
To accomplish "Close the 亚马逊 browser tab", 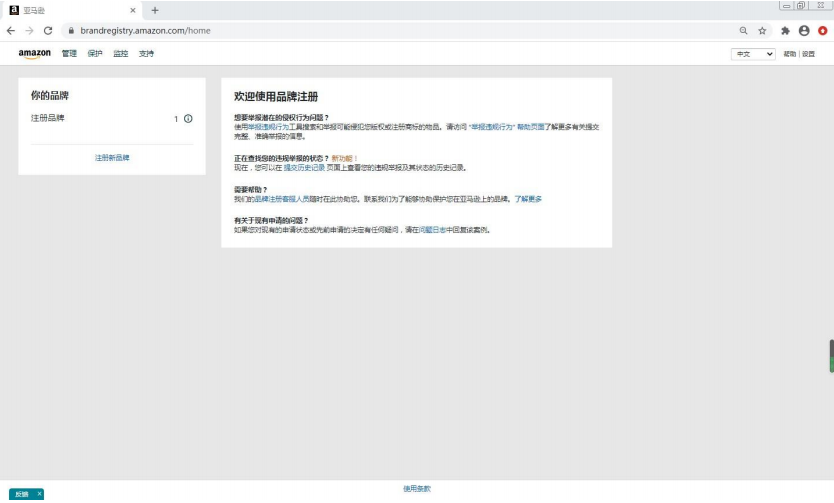I will point(133,10).
